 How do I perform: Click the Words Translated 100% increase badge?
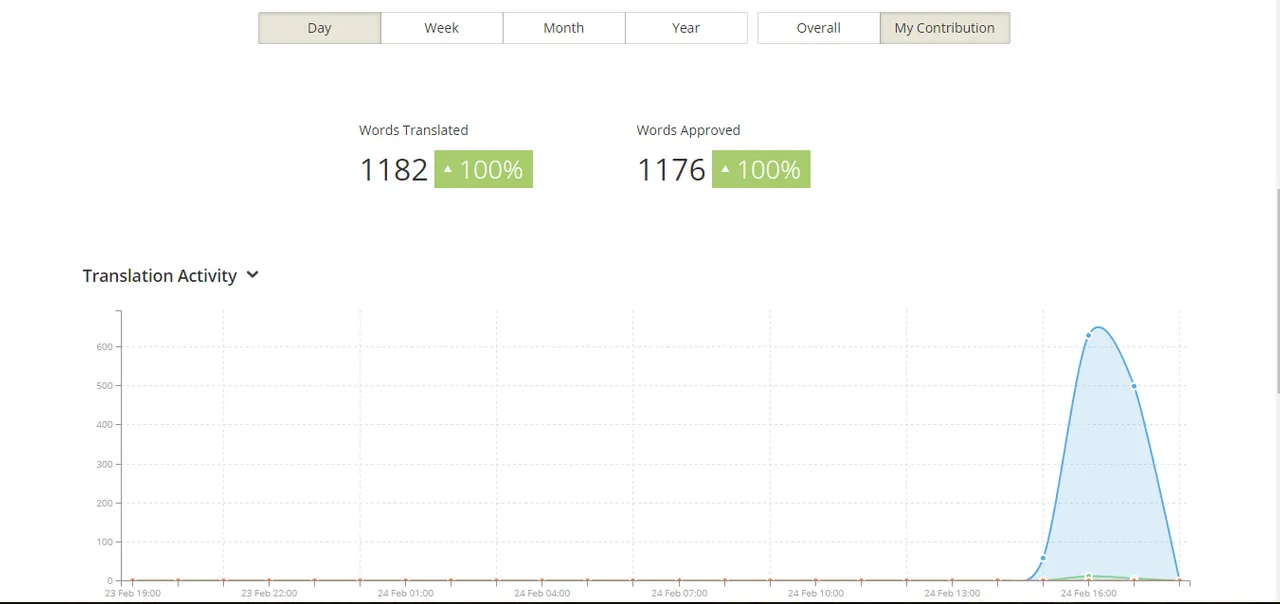pyautogui.click(x=484, y=169)
